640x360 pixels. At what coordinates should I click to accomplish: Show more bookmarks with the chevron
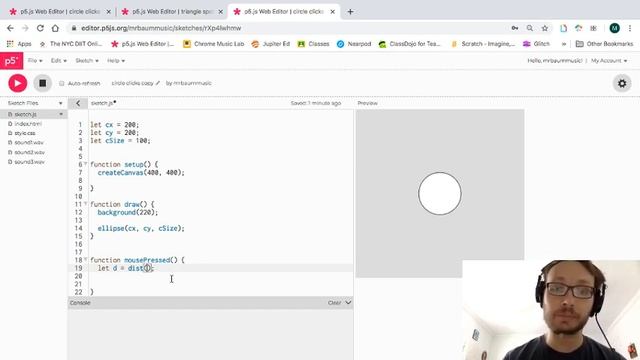(x=564, y=44)
